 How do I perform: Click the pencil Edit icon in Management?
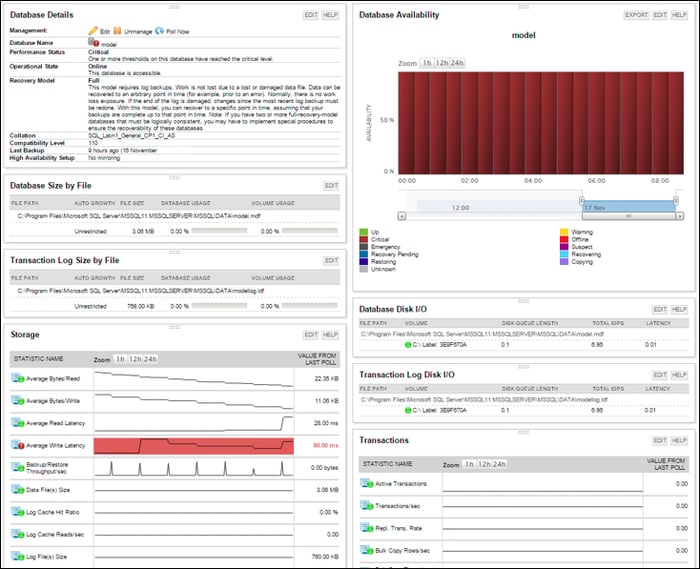[x=93, y=31]
